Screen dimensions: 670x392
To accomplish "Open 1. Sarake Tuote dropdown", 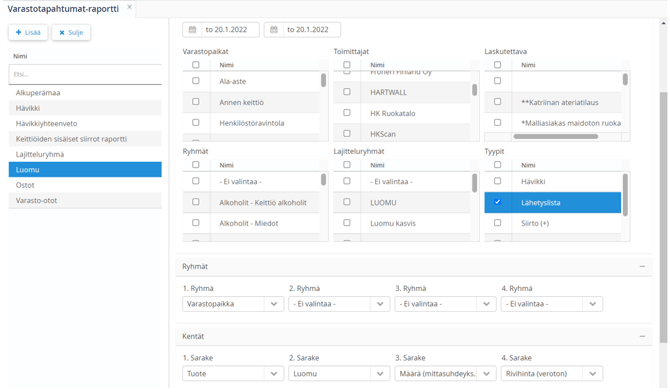I will pyautogui.click(x=233, y=374).
